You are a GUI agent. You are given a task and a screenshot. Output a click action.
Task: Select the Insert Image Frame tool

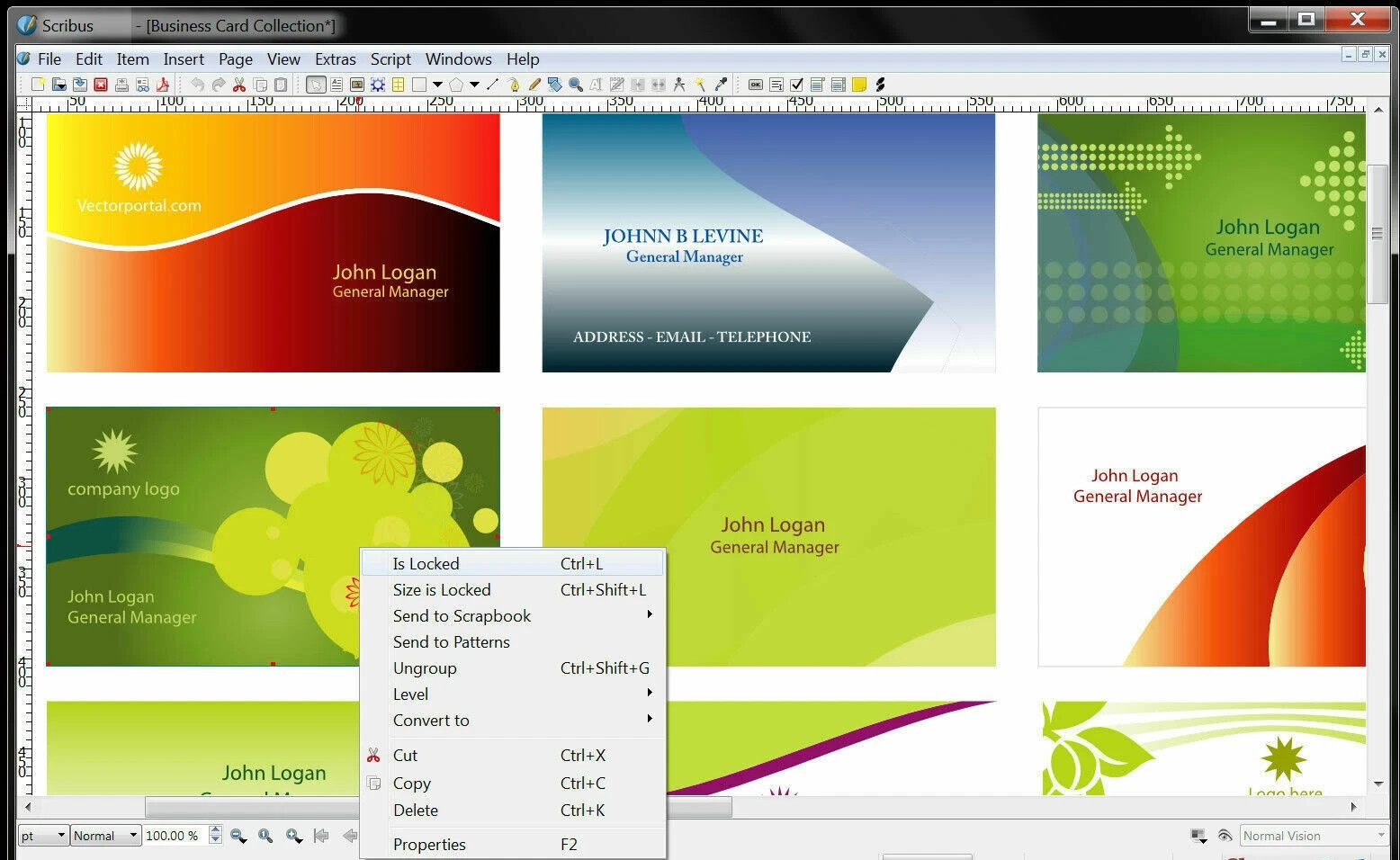tap(357, 85)
